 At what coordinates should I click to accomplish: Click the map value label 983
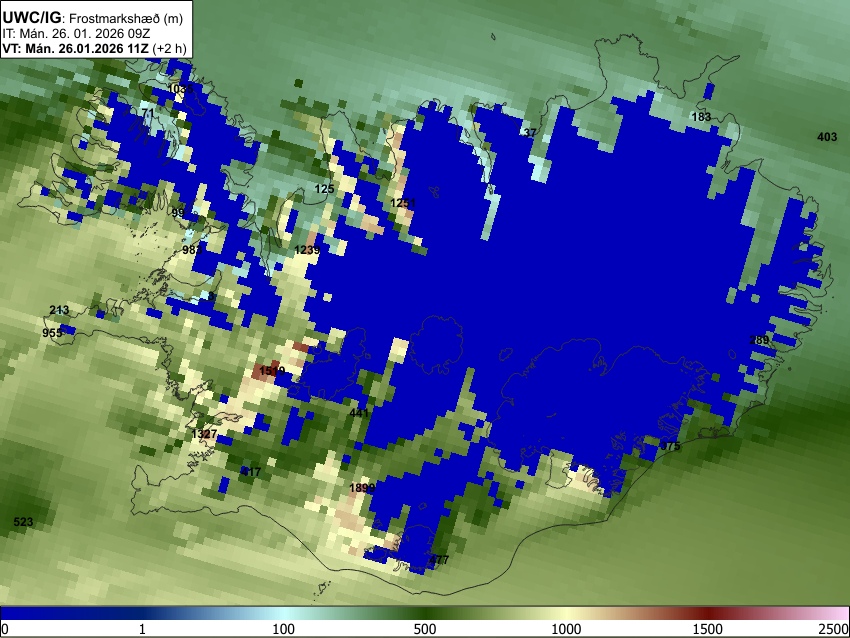(x=192, y=250)
